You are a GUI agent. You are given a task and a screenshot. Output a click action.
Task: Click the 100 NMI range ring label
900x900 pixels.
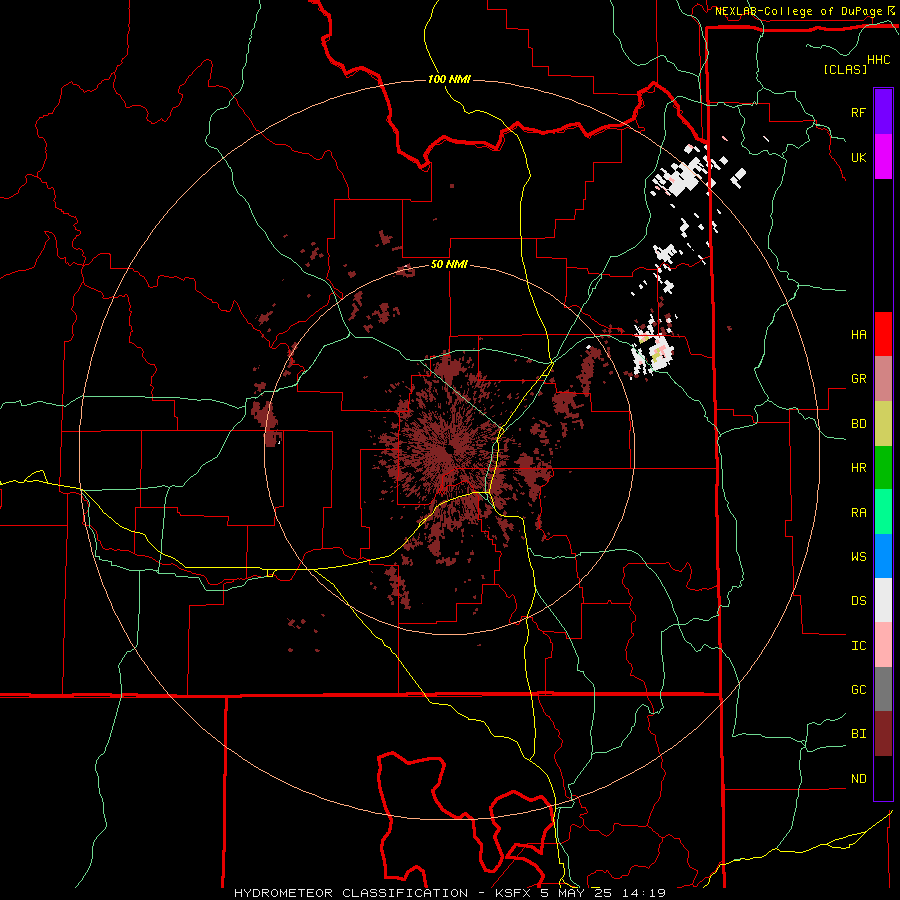click(449, 79)
